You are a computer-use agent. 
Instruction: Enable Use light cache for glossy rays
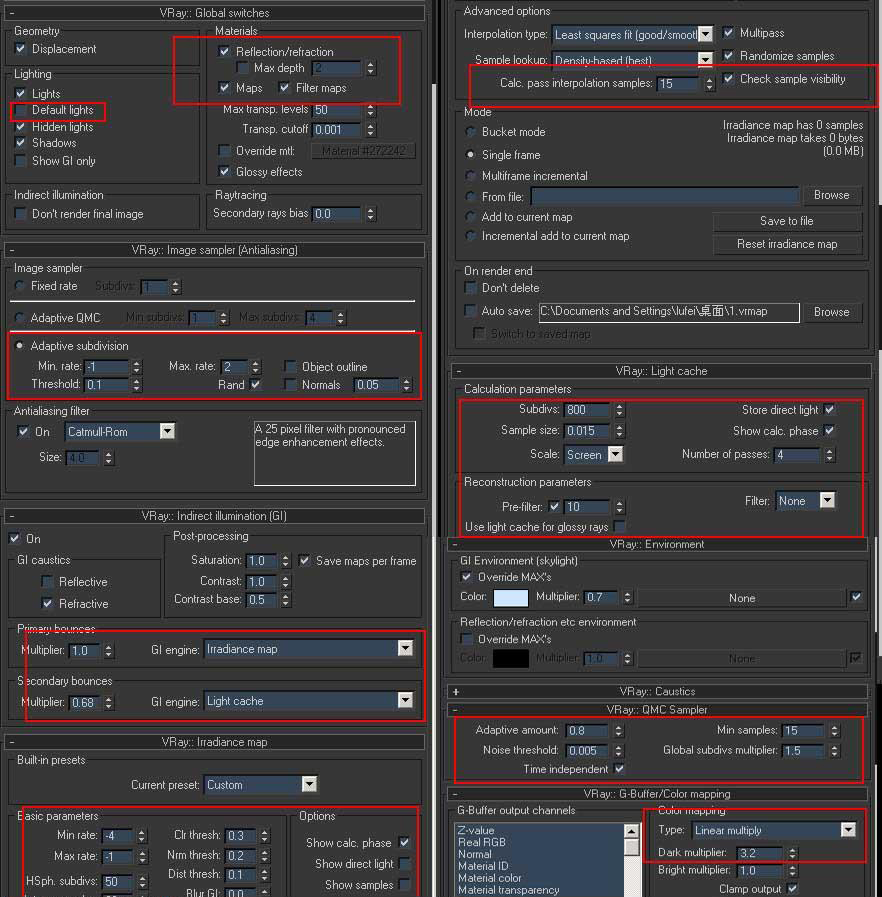click(x=618, y=526)
